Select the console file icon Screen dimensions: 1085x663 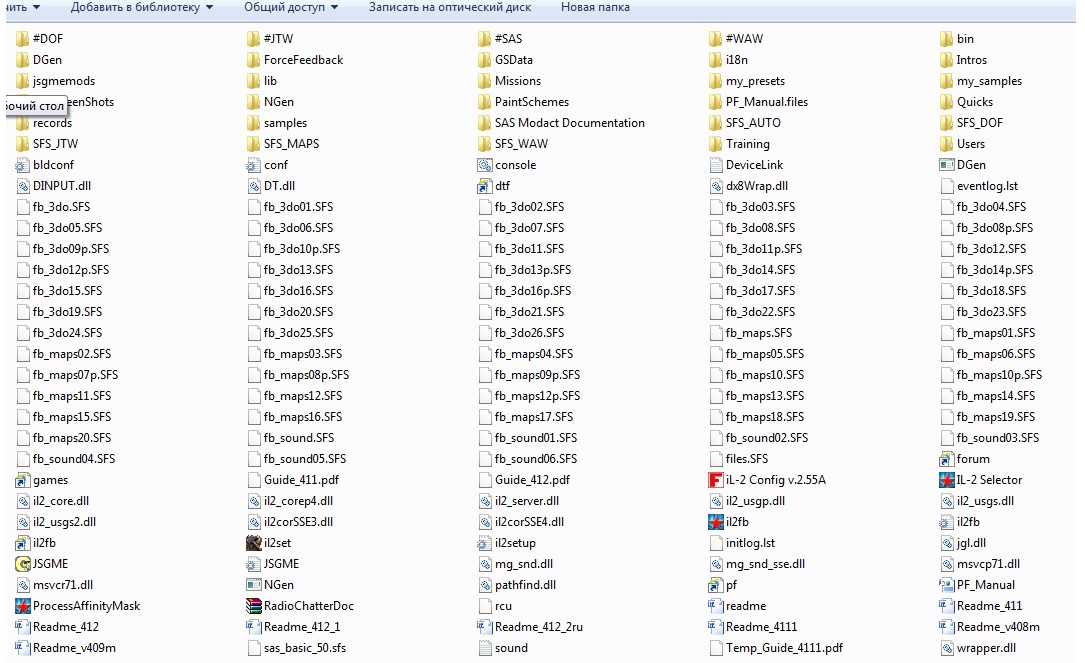pos(484,165)
